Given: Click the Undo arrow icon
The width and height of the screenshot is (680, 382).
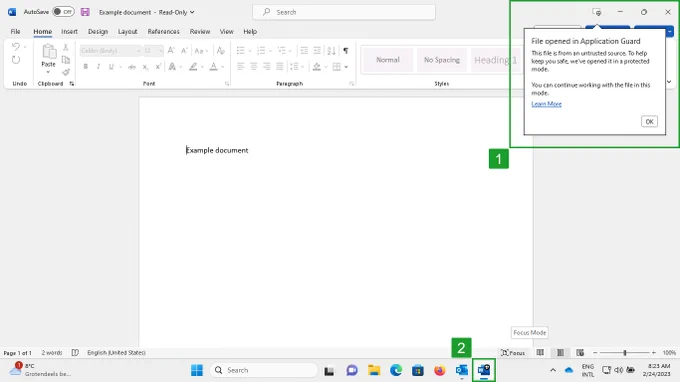Looking at the screenshot, I should [x=16, y=46].
